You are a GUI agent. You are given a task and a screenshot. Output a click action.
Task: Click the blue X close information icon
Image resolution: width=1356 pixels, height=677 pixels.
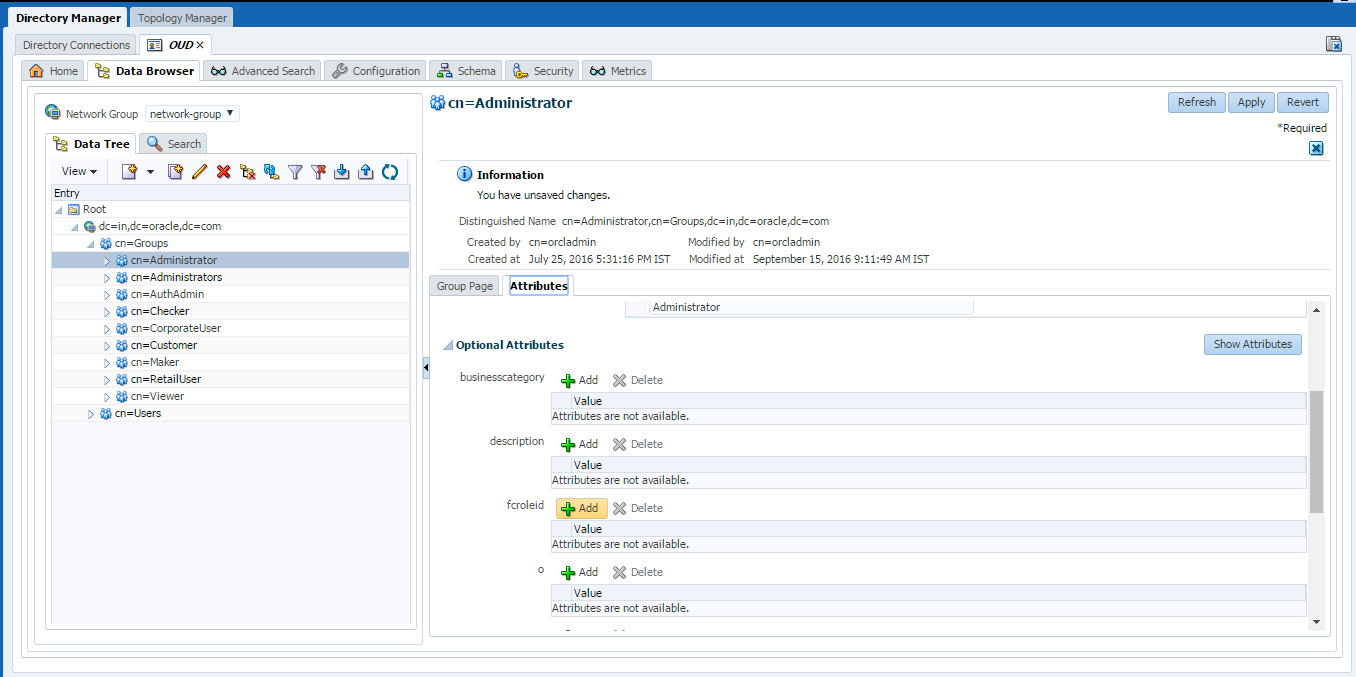[1316, 148]
